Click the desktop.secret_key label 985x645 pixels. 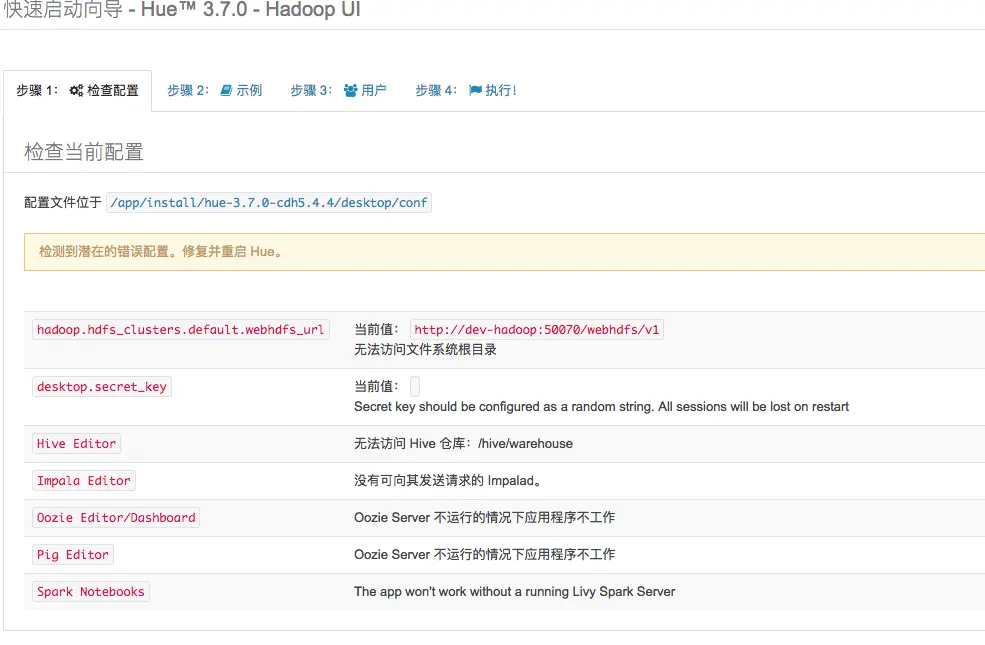tap(102, 387)
